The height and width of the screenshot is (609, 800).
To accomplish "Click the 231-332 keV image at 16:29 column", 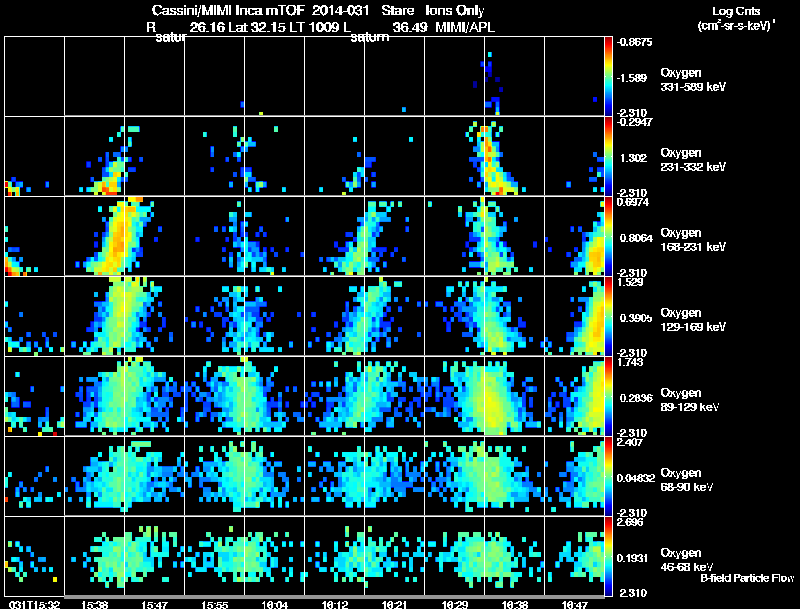I will [455, 156].
